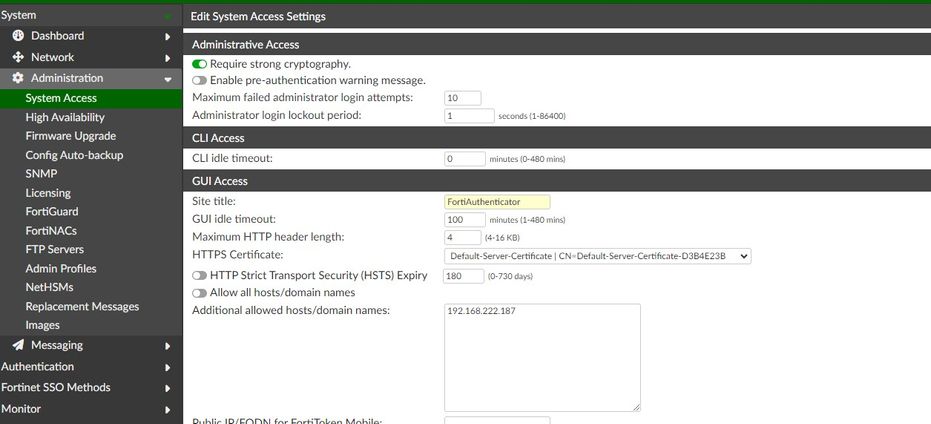This screenshot has height=424, width=931.
Task: Click the Messaging paper plane icon
Action: [x=18, y=345]
